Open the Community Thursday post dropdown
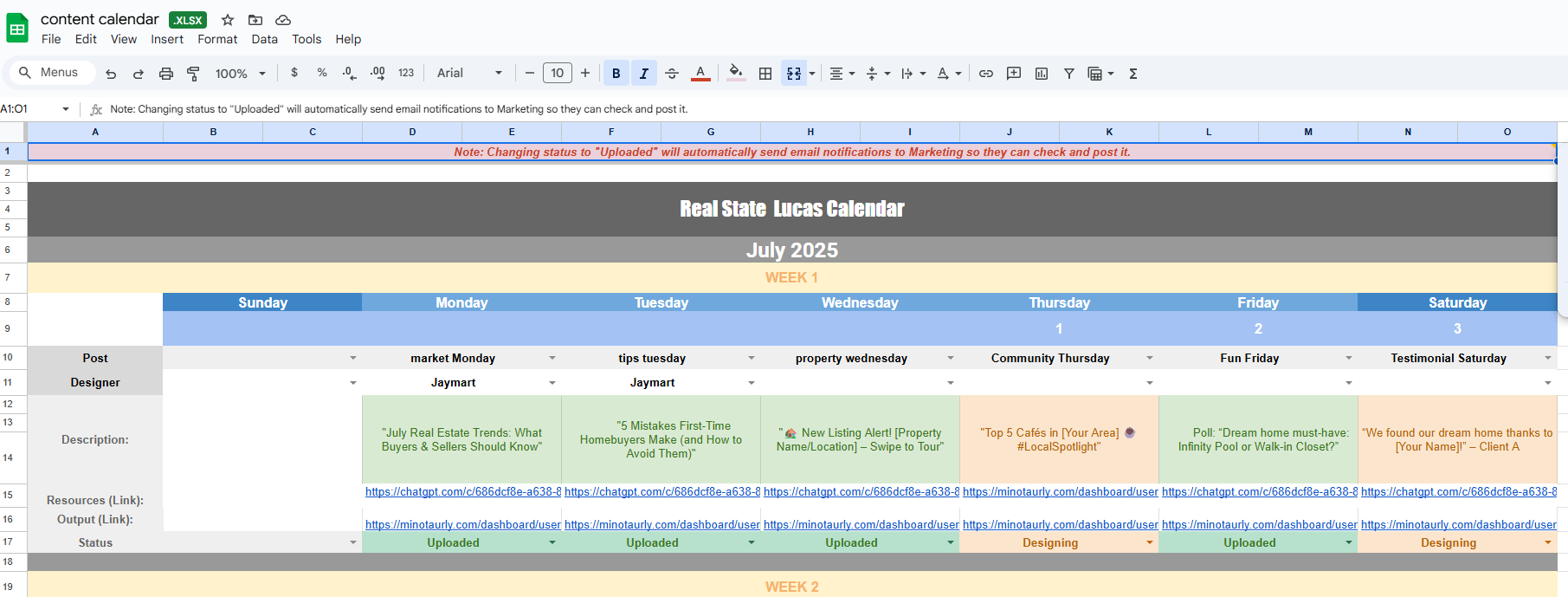 click(x=1150, y=358)
